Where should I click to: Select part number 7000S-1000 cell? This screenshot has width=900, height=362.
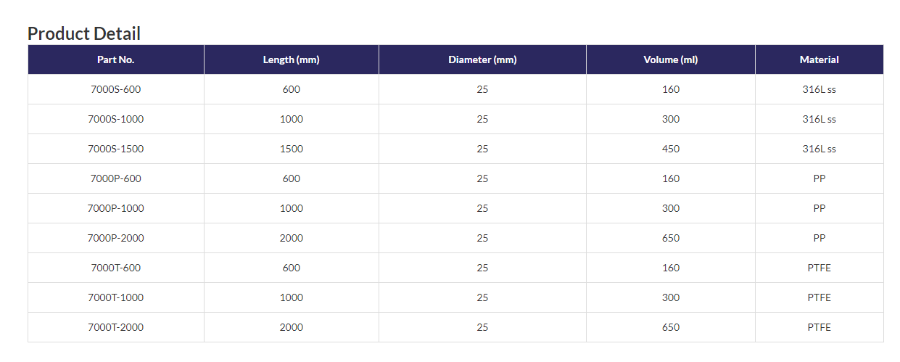(x=116, y=119)
